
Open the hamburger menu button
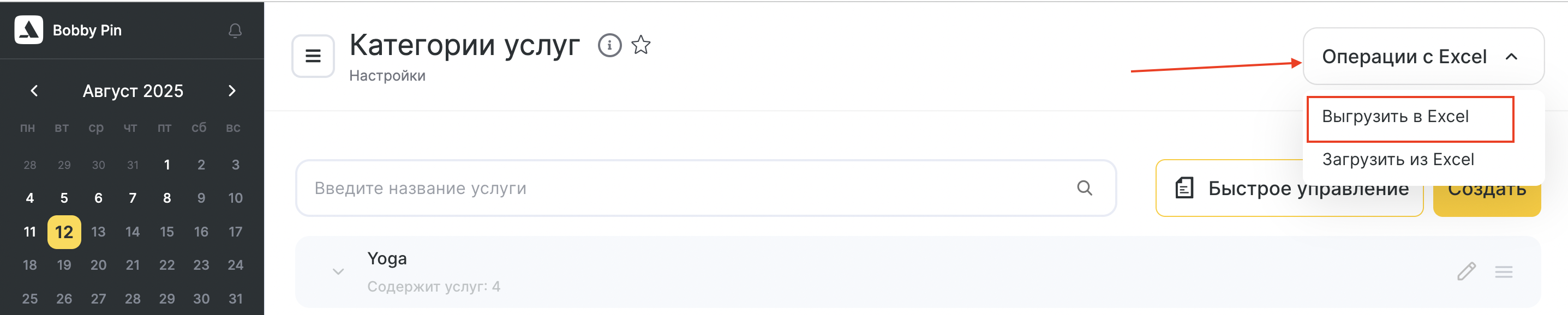313,56
